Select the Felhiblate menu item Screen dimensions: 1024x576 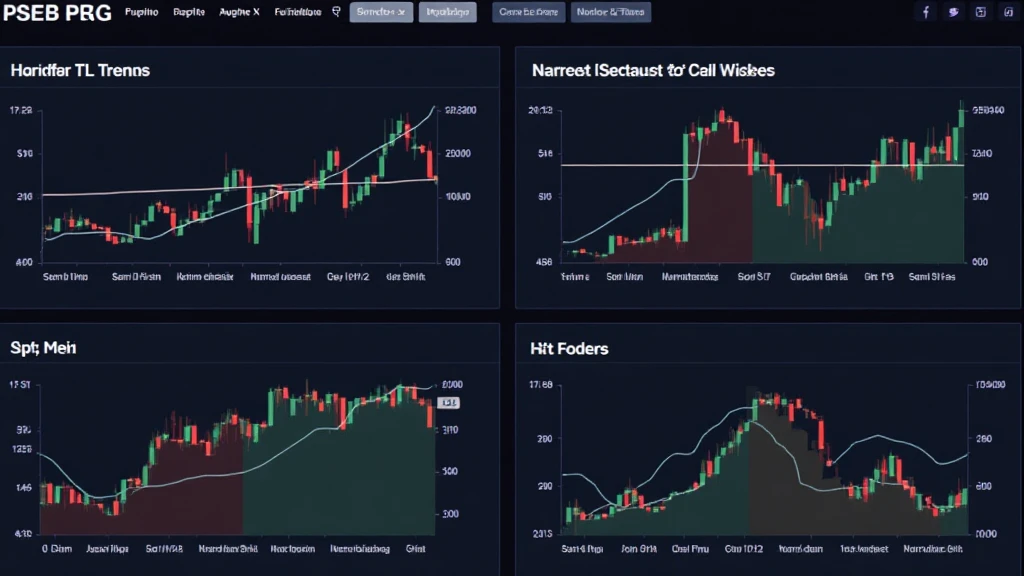pyautogui.click(x=298, y=12)
